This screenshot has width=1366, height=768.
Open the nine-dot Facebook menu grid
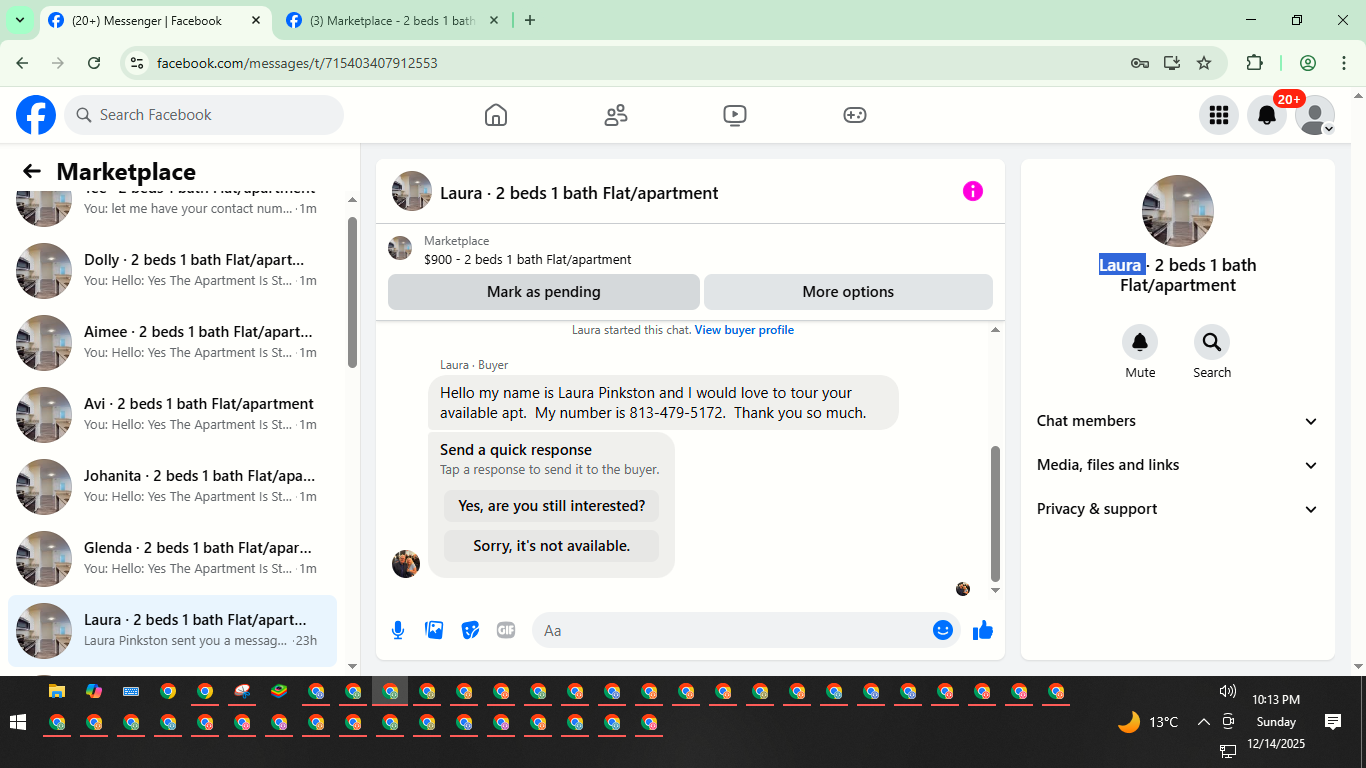[x=1218, y=115]
